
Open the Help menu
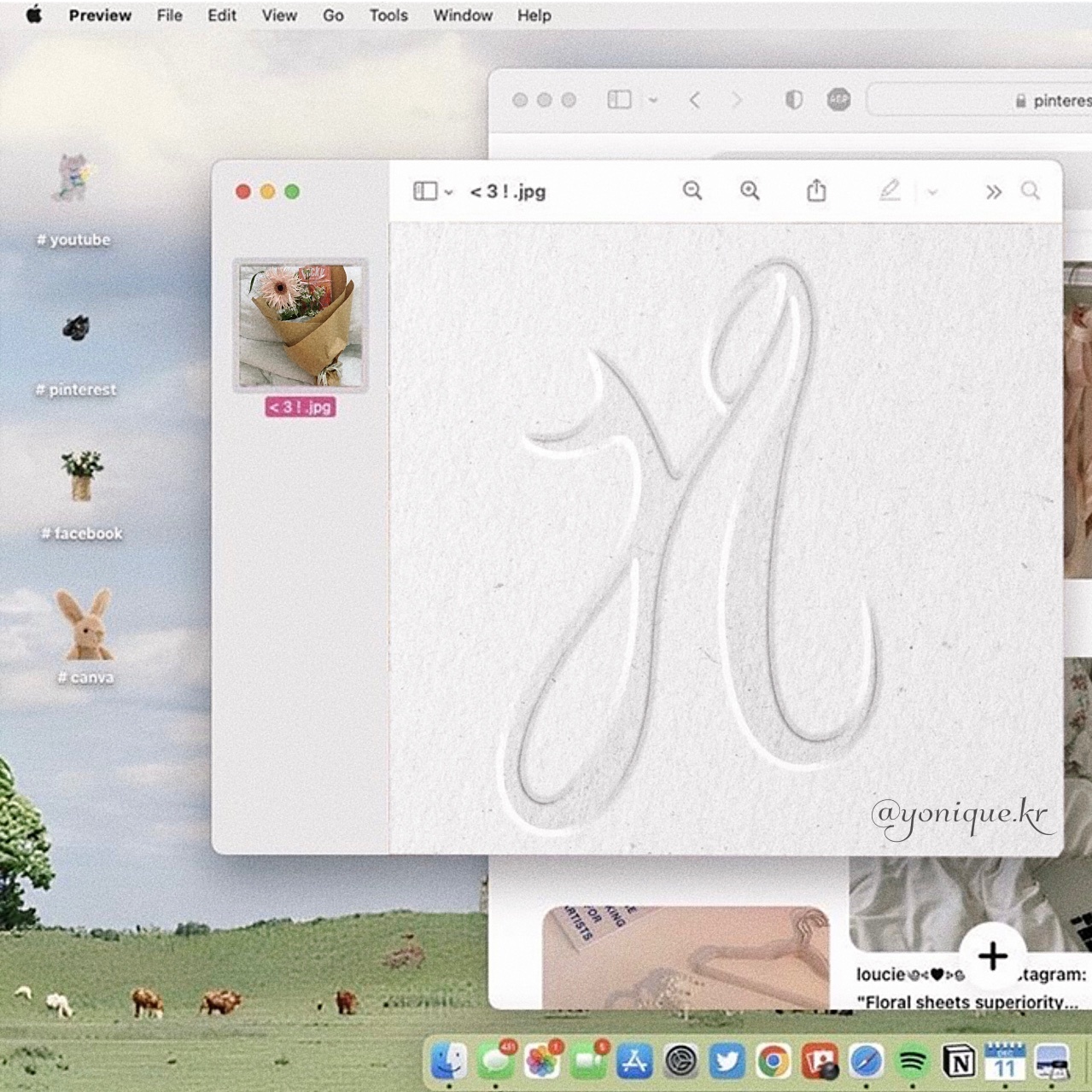pos(534,15)
